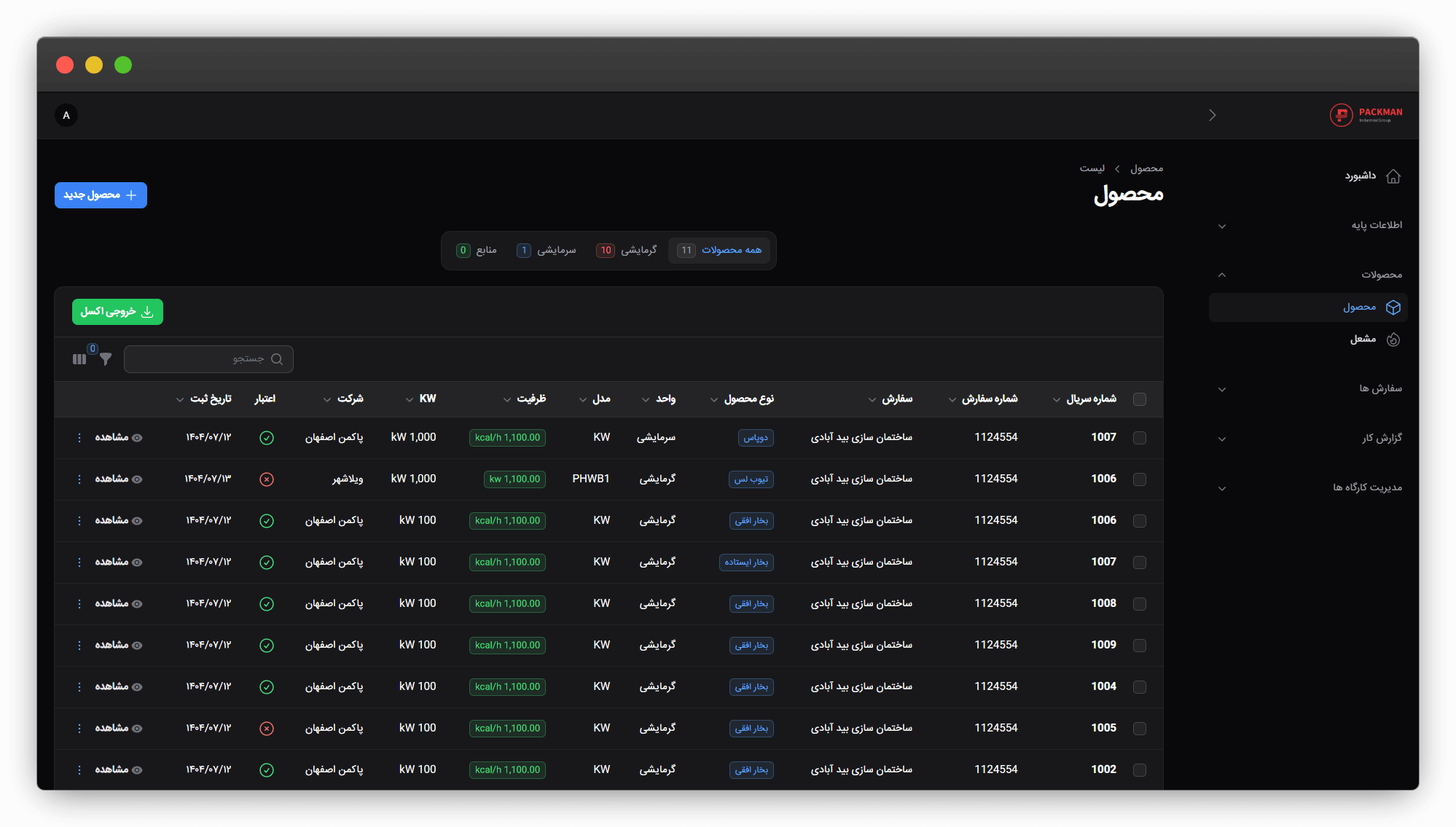The width and height of the screenshot is (1456, 827).
Task: Toggle the select-all header checkbox
Action: coord(1140,399)
